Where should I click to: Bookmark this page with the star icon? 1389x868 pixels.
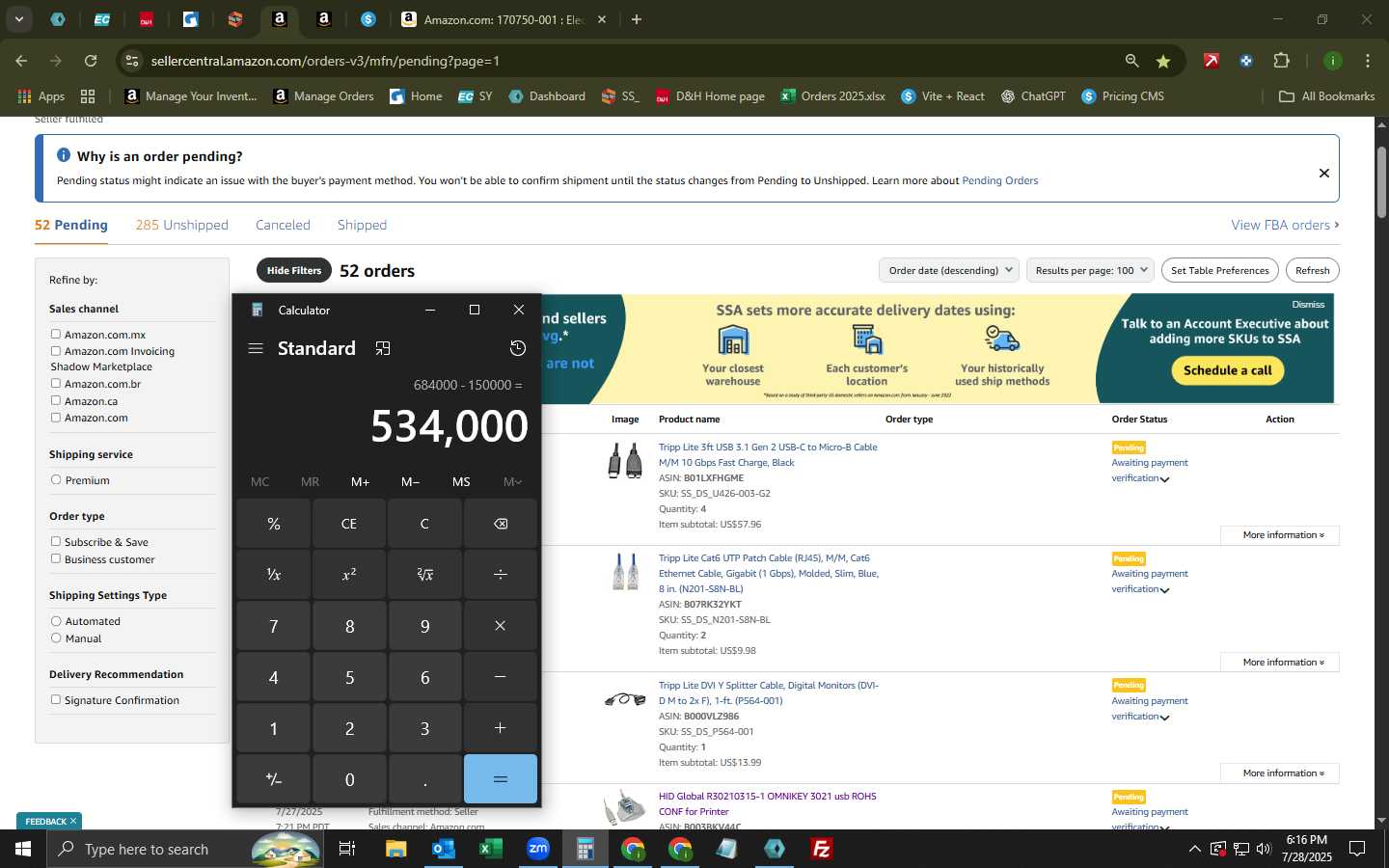click(1163, 61)
